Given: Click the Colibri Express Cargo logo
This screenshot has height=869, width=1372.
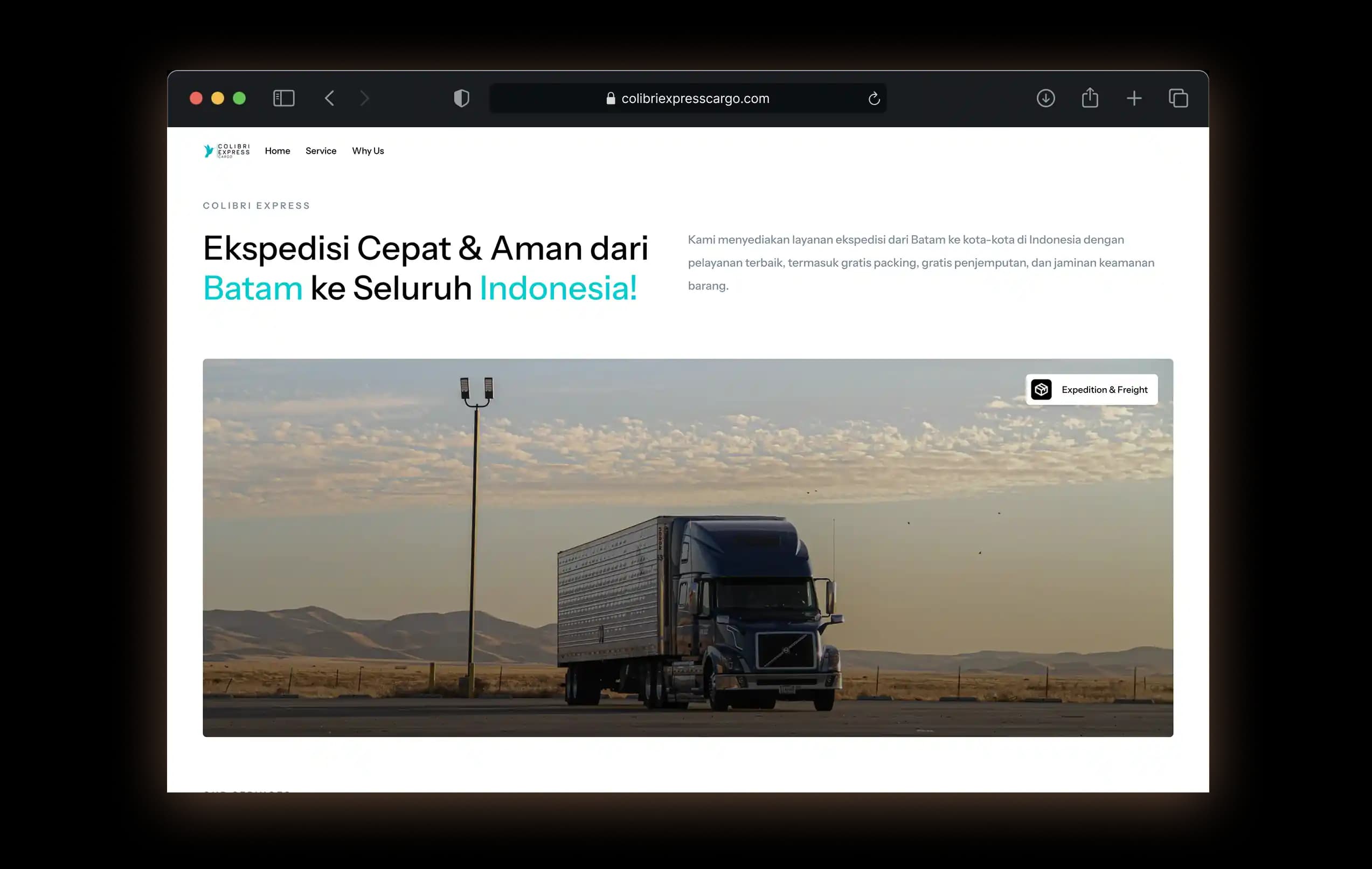Looking at the screenshot, I should (226, 150).
